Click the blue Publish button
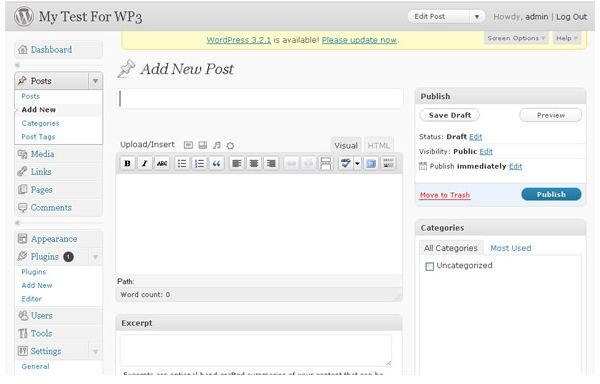The width and height of the screenshot is (600, 384). click(551, 194)
